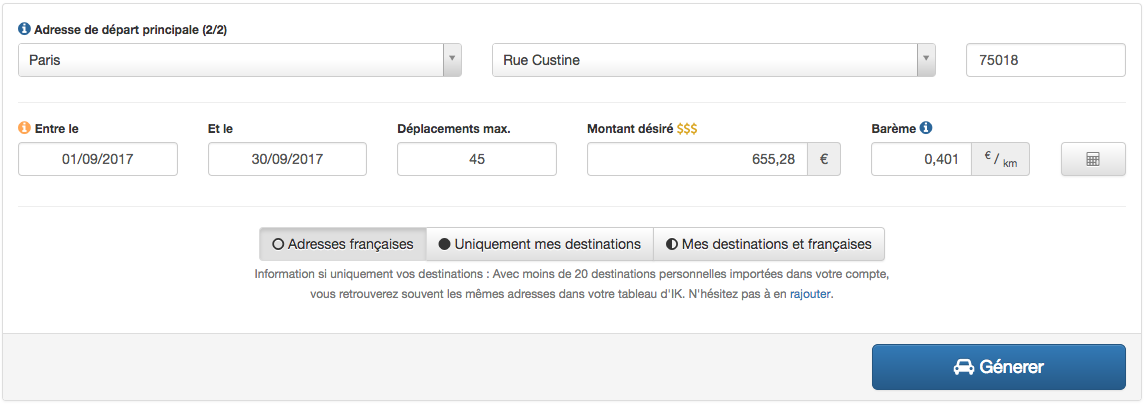This screenshot has width=1144, height=406.
Task: Click the info icon next to Barème
Action: point(926,128)
